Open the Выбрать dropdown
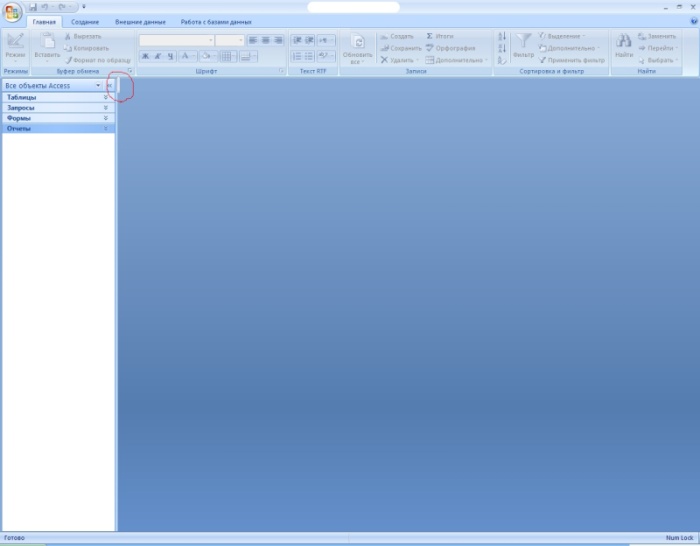700x546 pixels. point(658,60)
